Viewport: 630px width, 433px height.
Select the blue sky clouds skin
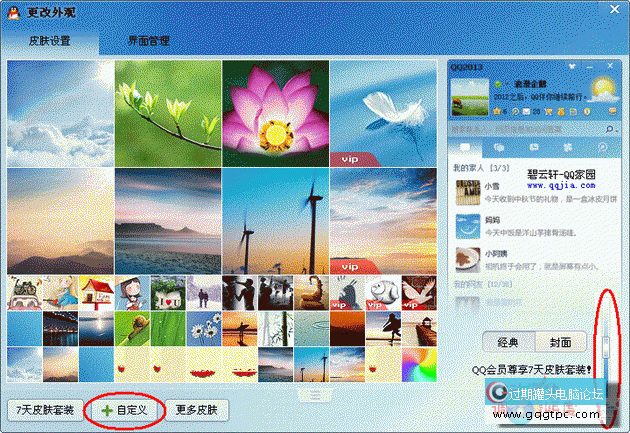(x=60, y=112)
